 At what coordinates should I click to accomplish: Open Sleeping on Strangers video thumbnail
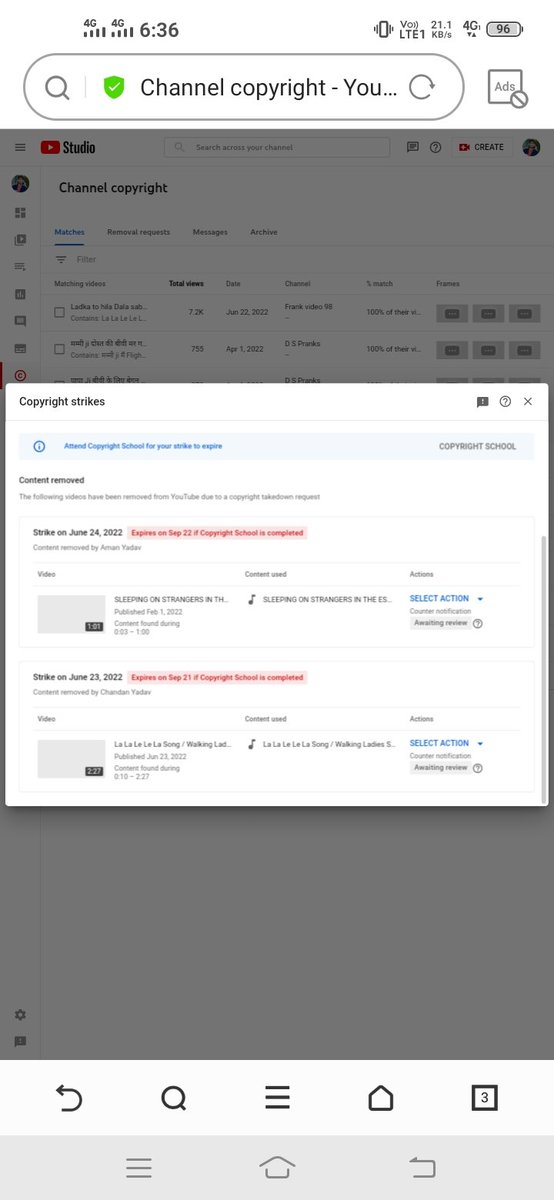pyautogui.click(x=71, y=614)
